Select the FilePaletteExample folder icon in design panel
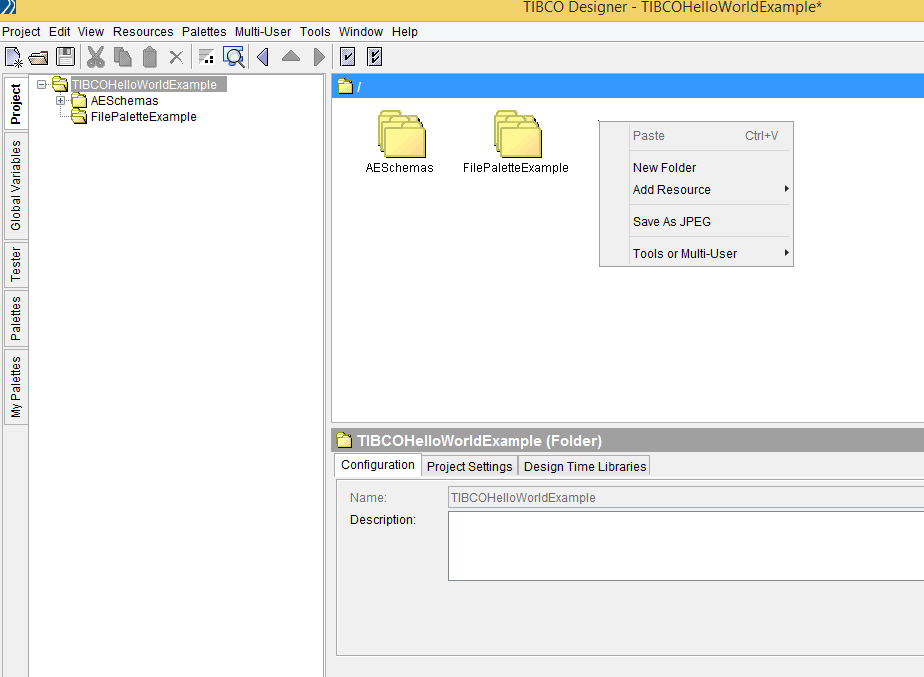 [517, 134]
